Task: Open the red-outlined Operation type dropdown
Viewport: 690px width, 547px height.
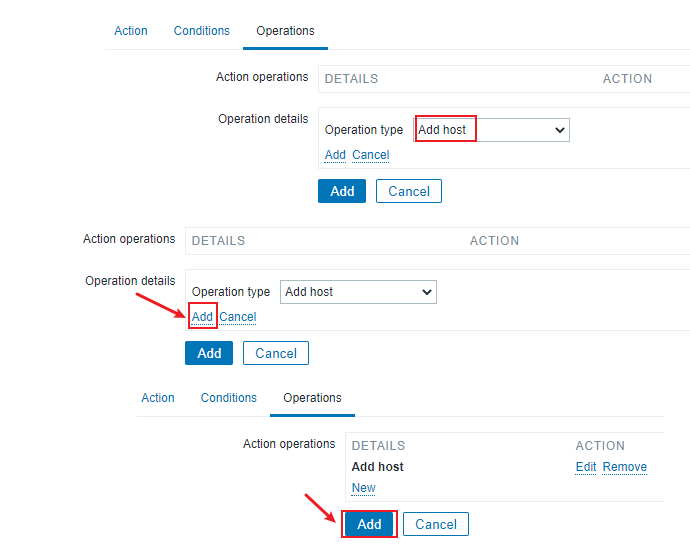Action: [x=491, y=130]
